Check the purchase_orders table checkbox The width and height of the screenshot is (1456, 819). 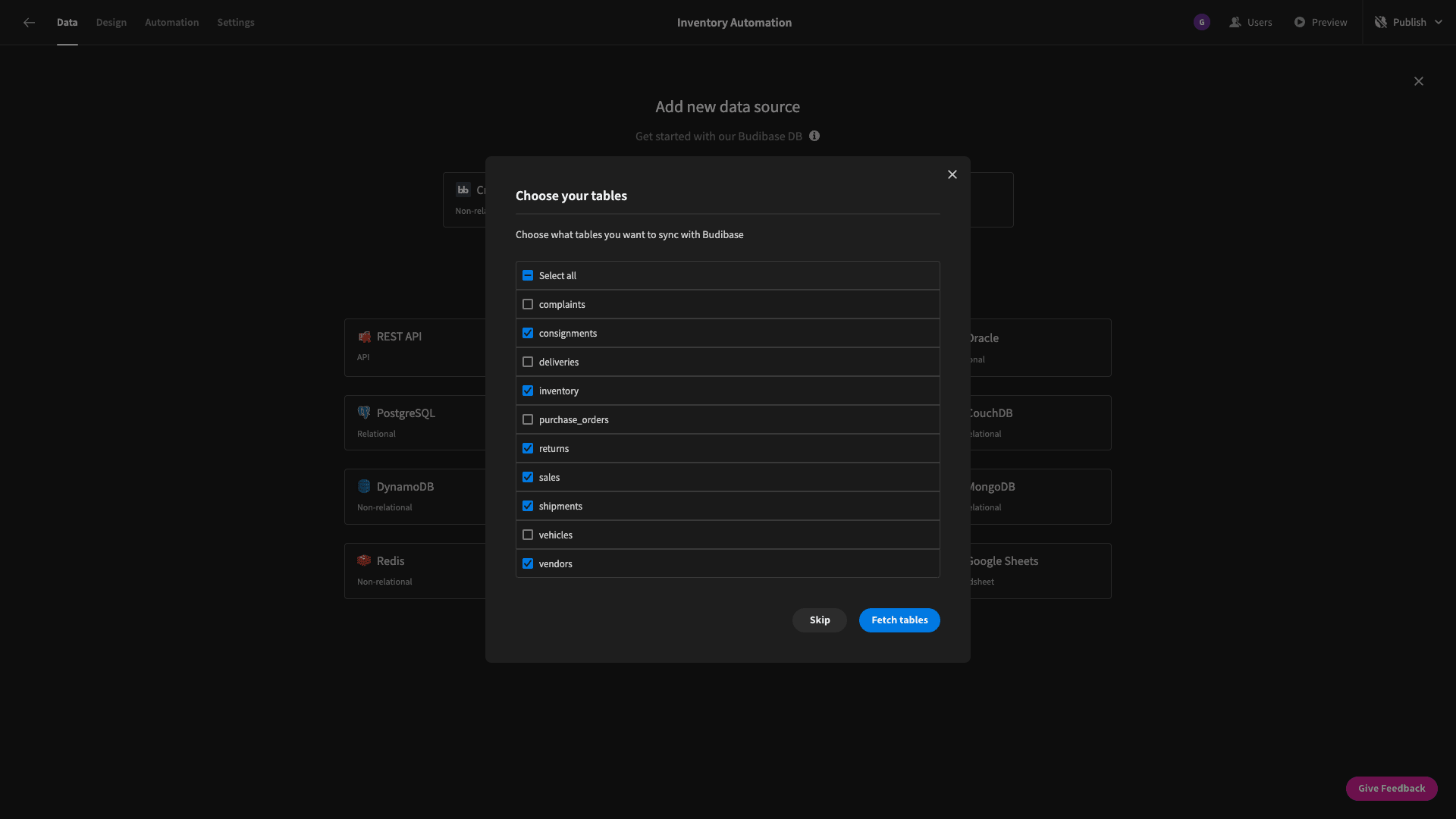[x=528, y=420]
